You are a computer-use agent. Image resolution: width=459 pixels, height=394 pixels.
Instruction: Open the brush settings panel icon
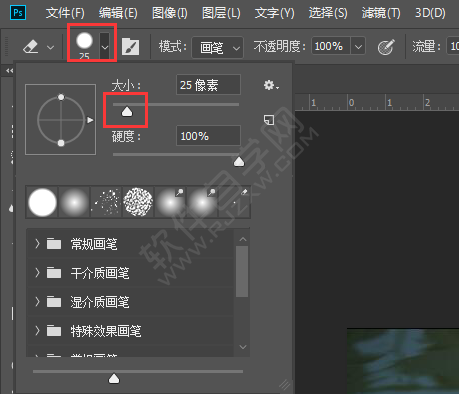click(130, 47)
